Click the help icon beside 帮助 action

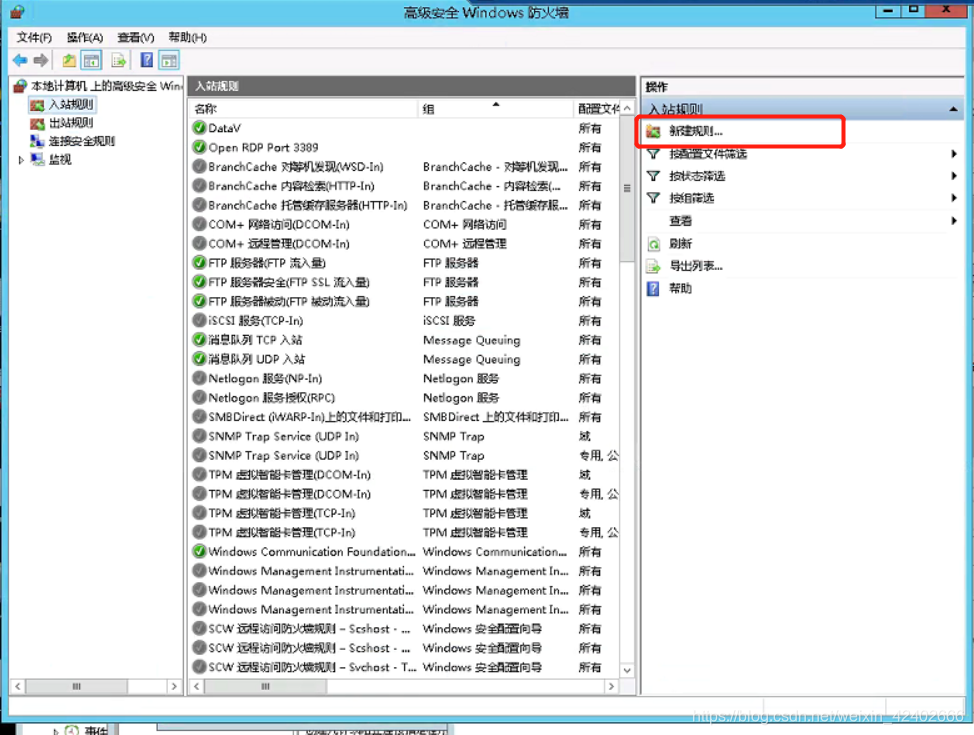(653, 289)
